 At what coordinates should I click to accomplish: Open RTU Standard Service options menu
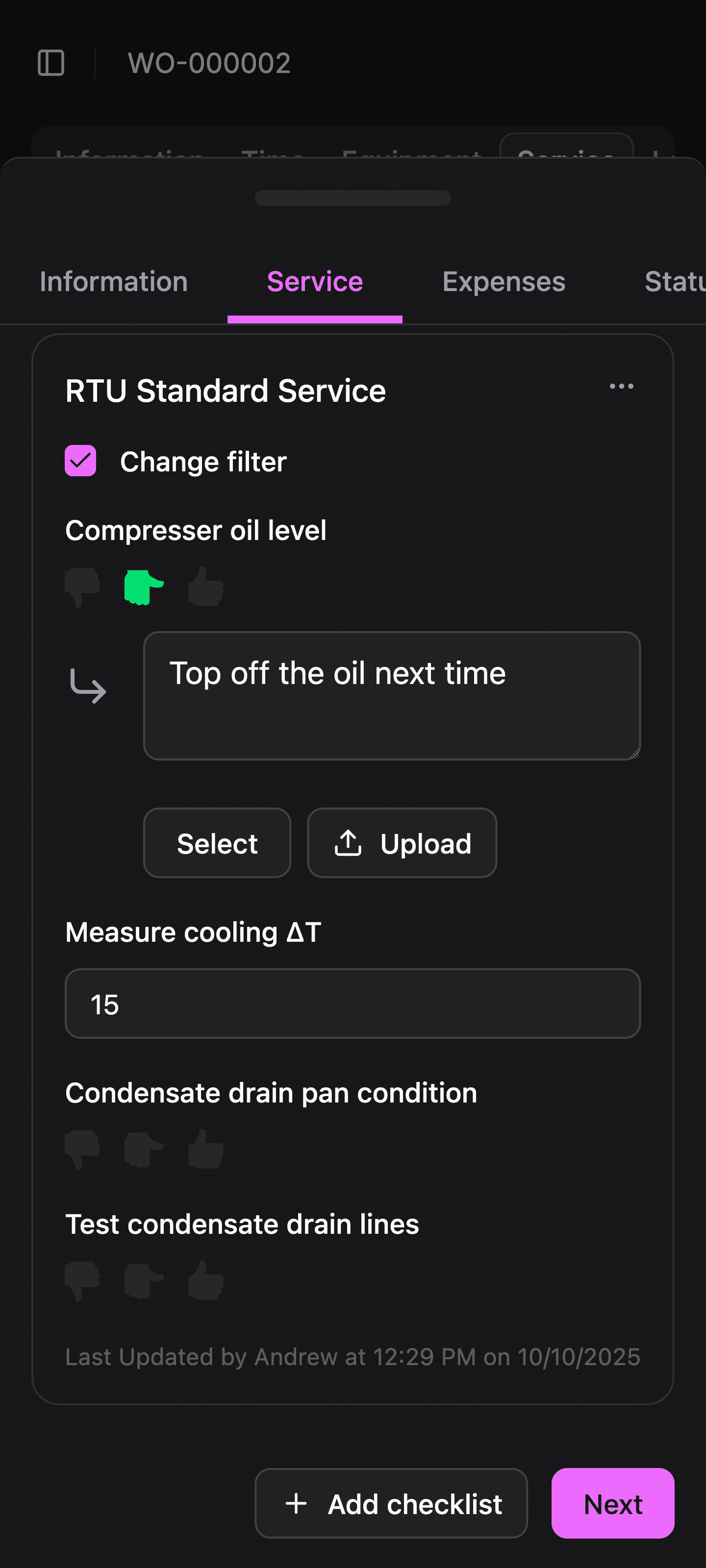point(621,387)
